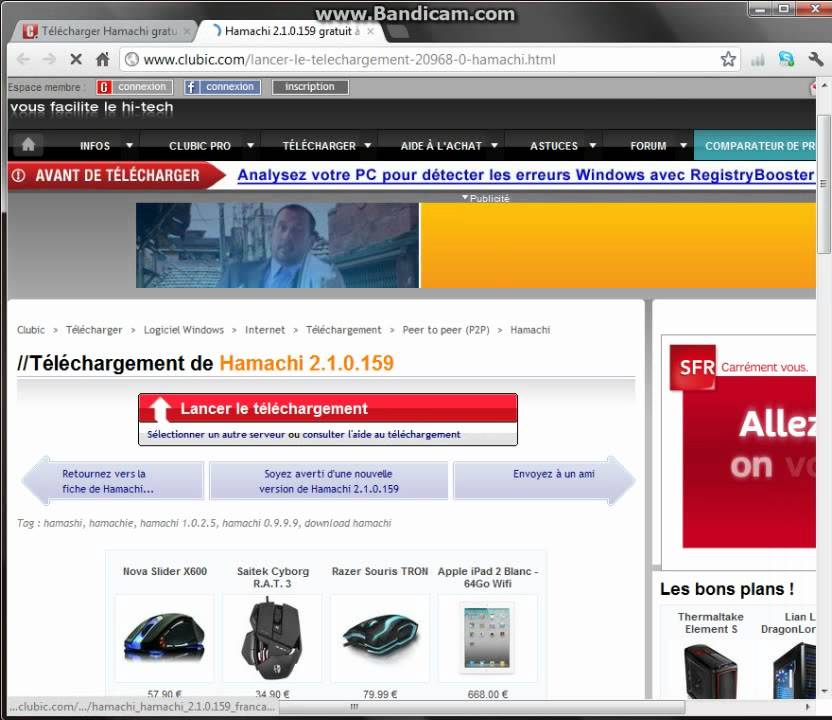Screen dimensions: 832x720
Task: Click the inscription button
Action: pos(310,87)
